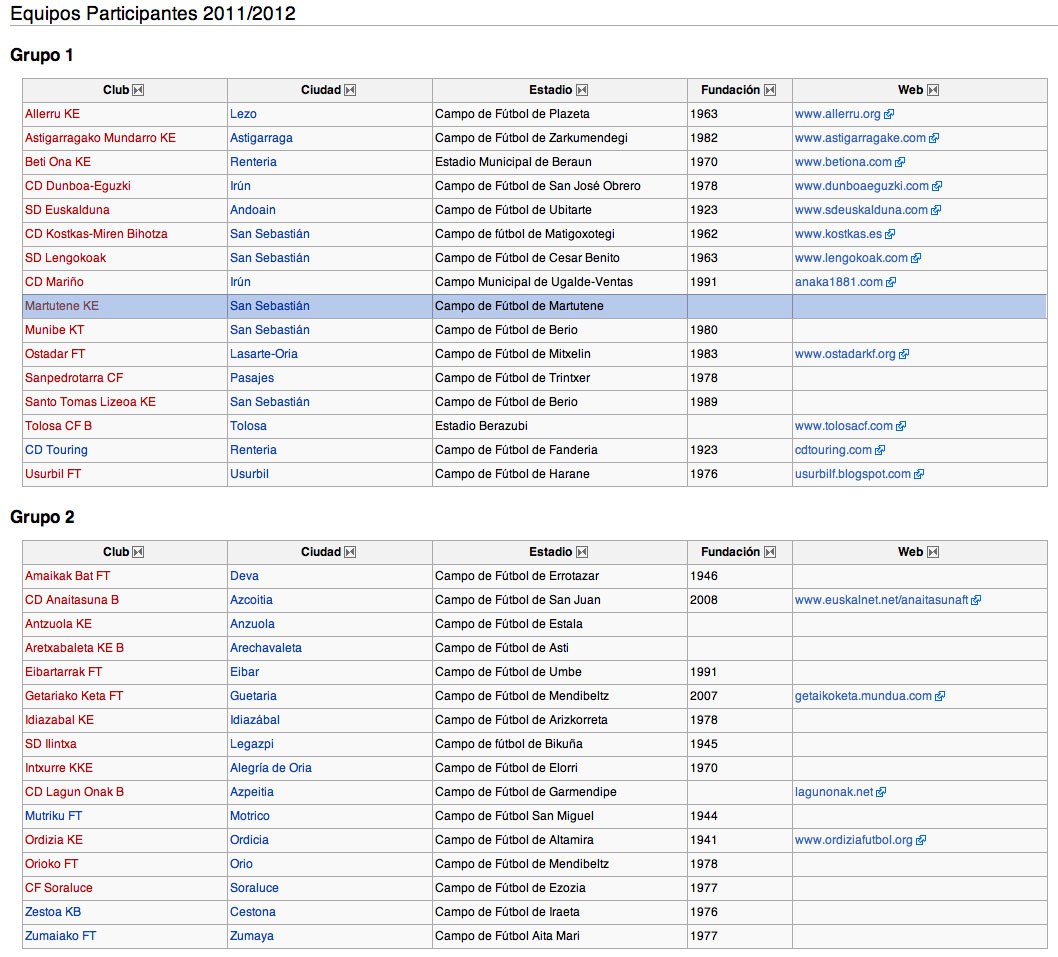Visit www.ordiziafutbol.org website link
1058x957 pixels.
pos(853,840)
